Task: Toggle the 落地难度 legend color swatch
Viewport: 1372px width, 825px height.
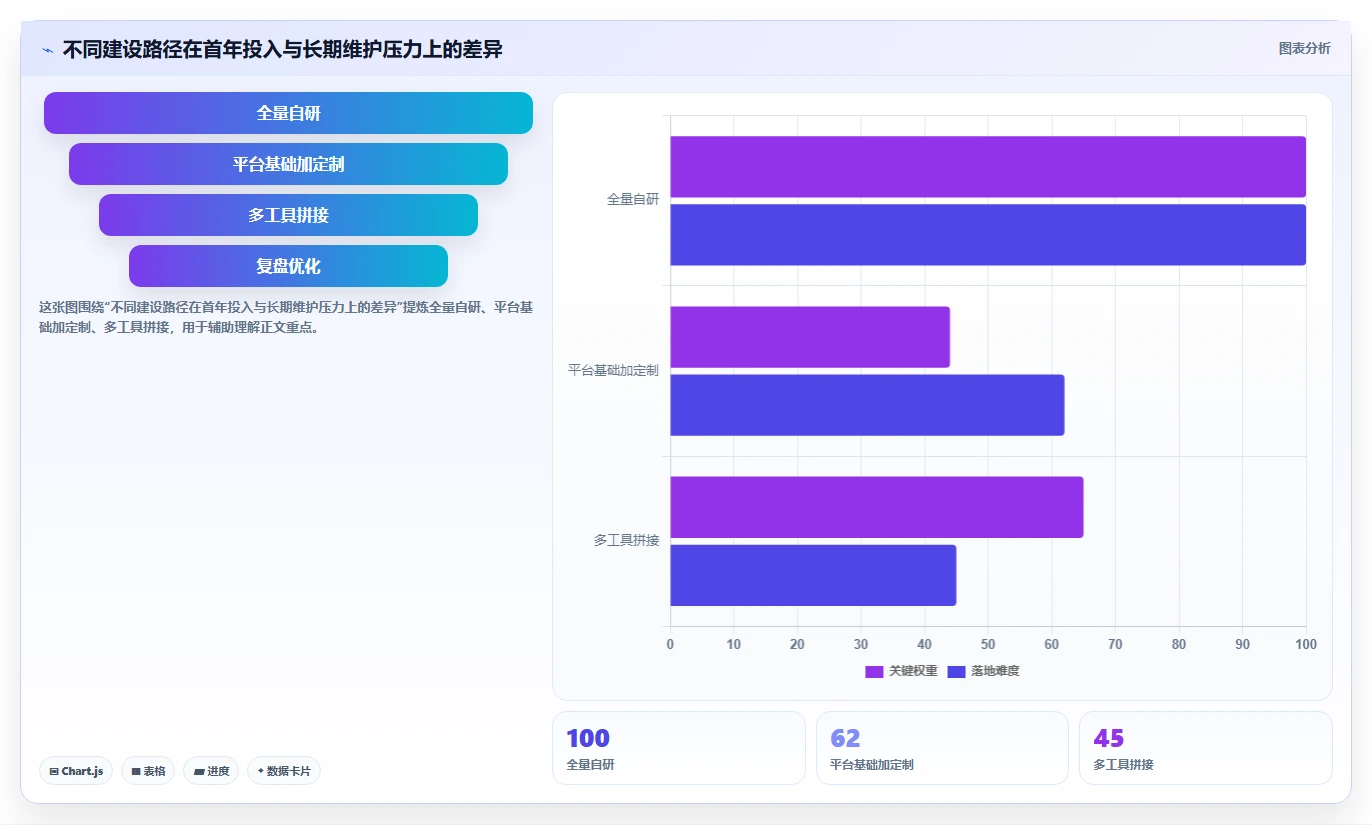Action: pyautogui.click(x=956, y=671)
